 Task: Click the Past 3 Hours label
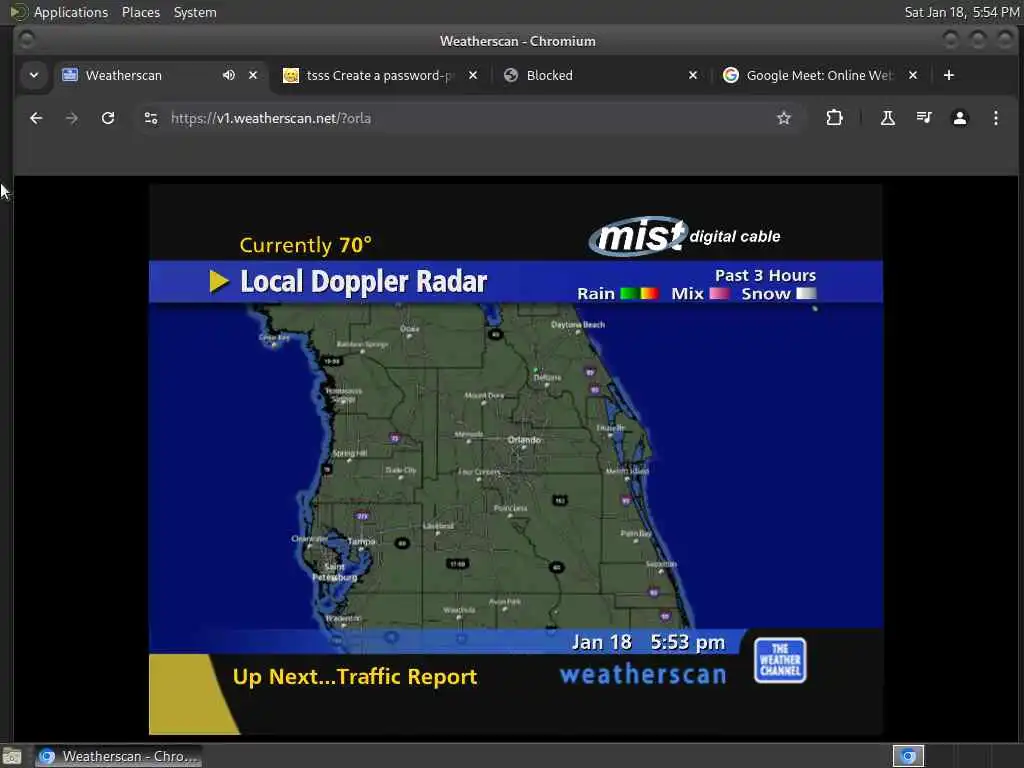765,275
